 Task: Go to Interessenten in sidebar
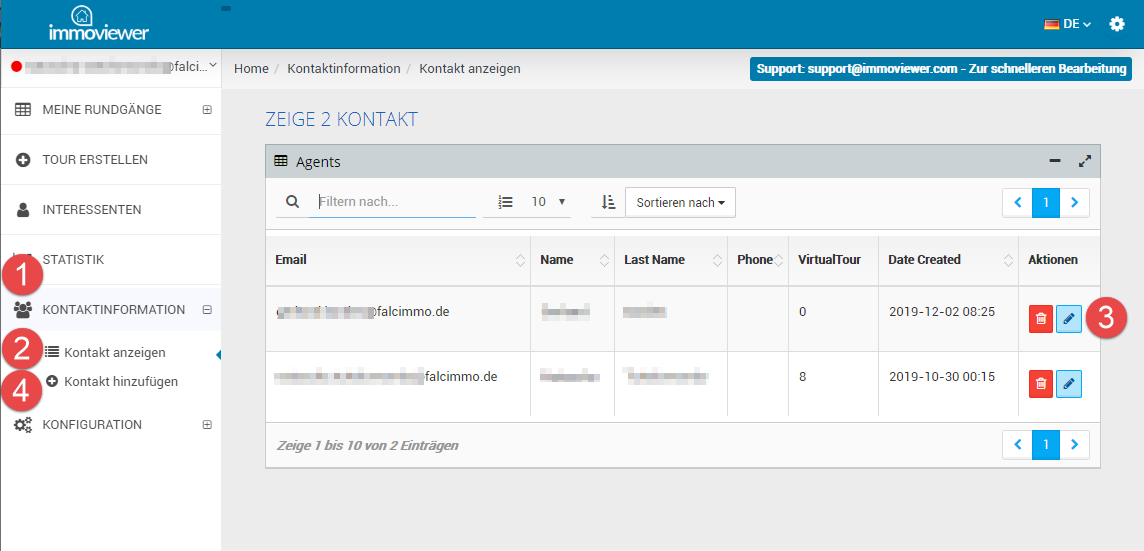coord(92,210)
